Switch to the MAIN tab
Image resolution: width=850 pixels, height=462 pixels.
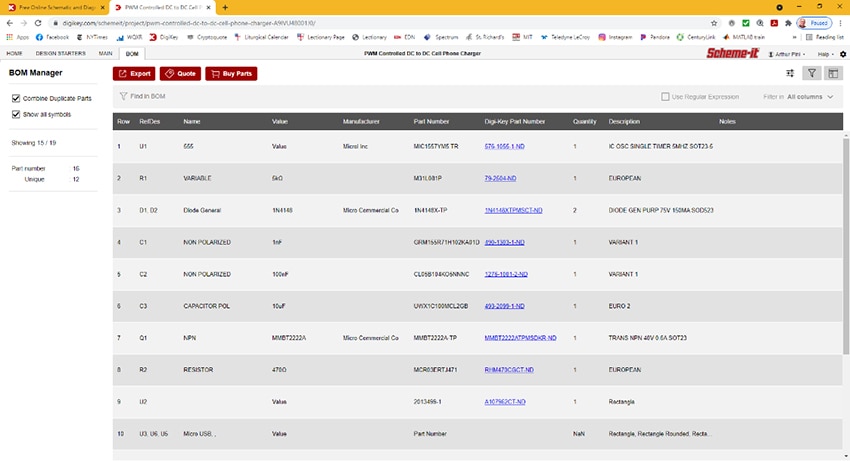tap(105, 53)
